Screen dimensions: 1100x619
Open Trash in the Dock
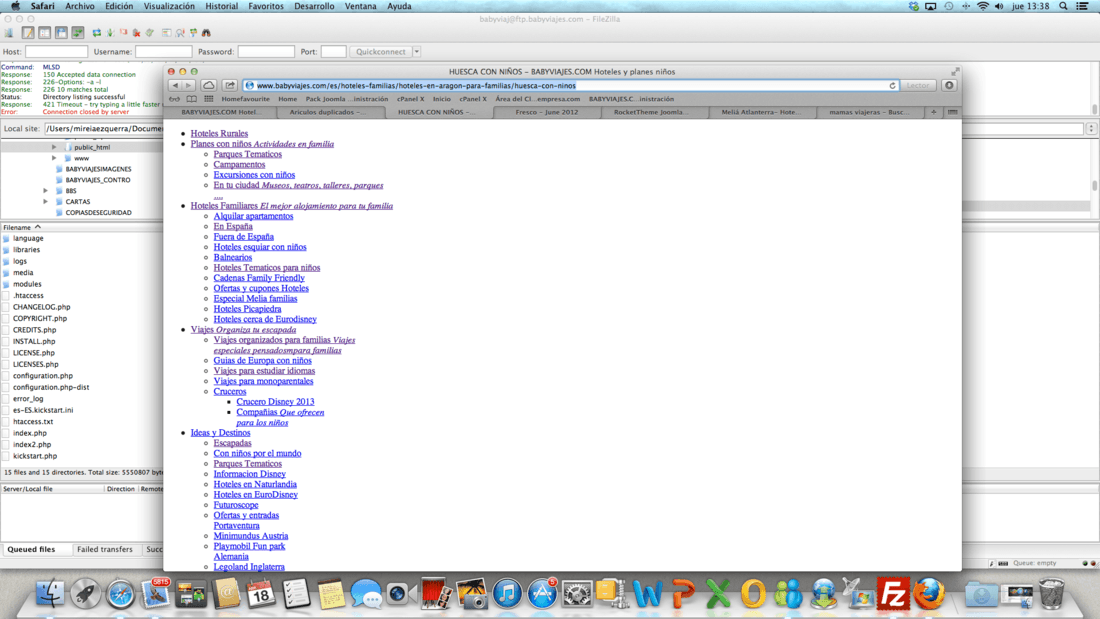click(x=1051, y=594)
